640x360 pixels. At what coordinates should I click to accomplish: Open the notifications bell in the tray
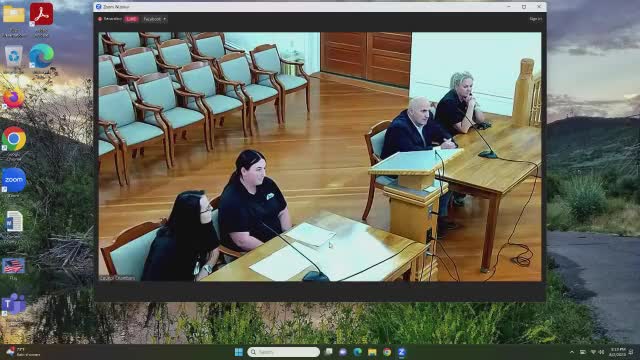(631, 352)
